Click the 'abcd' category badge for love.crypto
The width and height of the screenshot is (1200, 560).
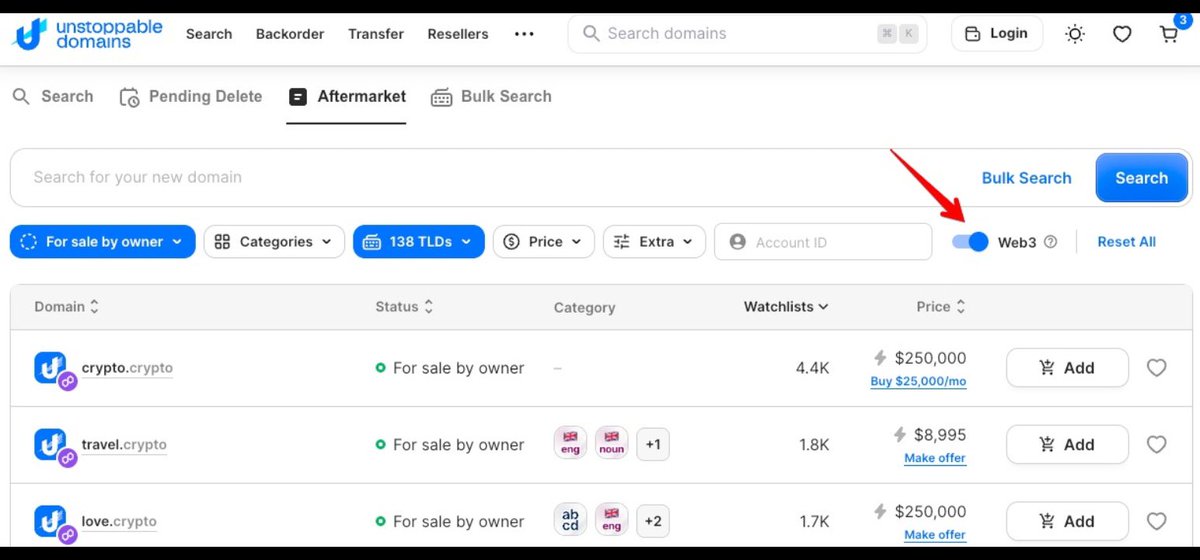(x=571, y=520)
